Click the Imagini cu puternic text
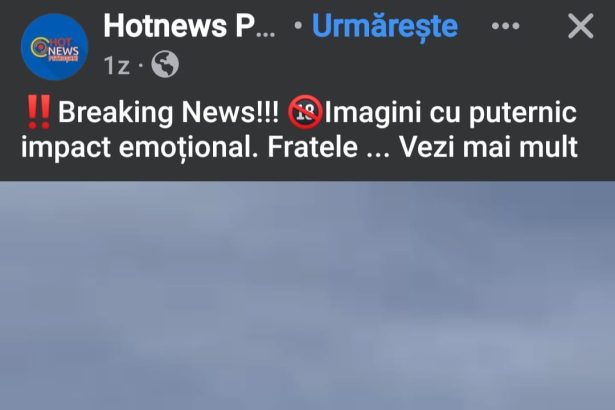Screen dimensions: 615x410 pyautogui.click(x=450, y=113)
